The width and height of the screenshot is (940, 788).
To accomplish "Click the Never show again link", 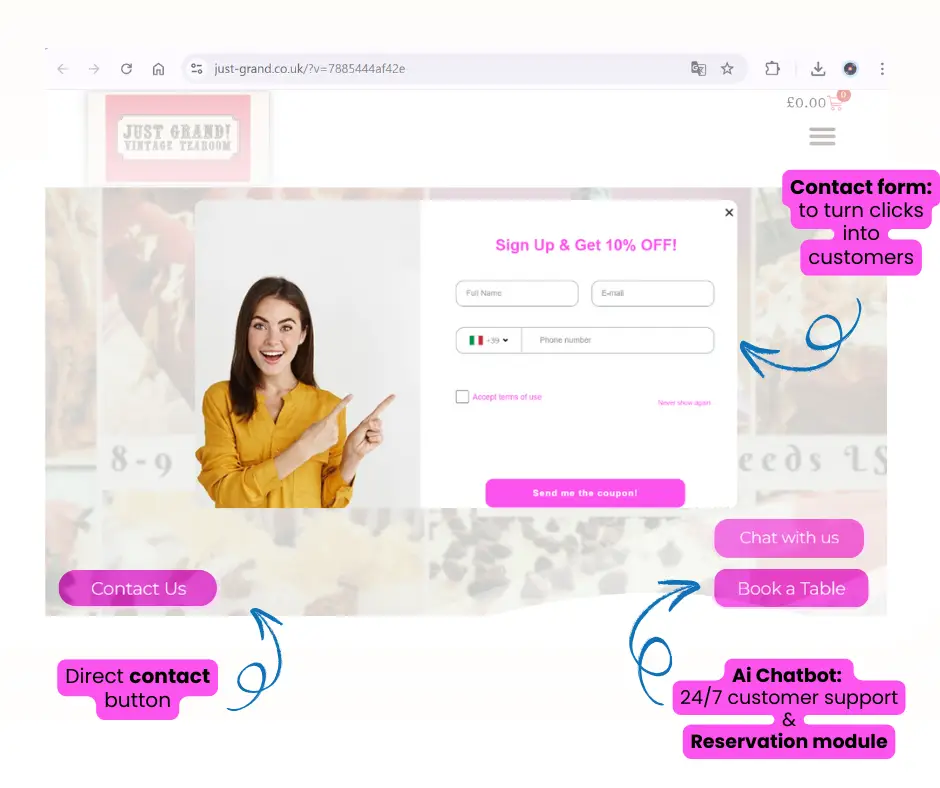I will pos(684,403).
